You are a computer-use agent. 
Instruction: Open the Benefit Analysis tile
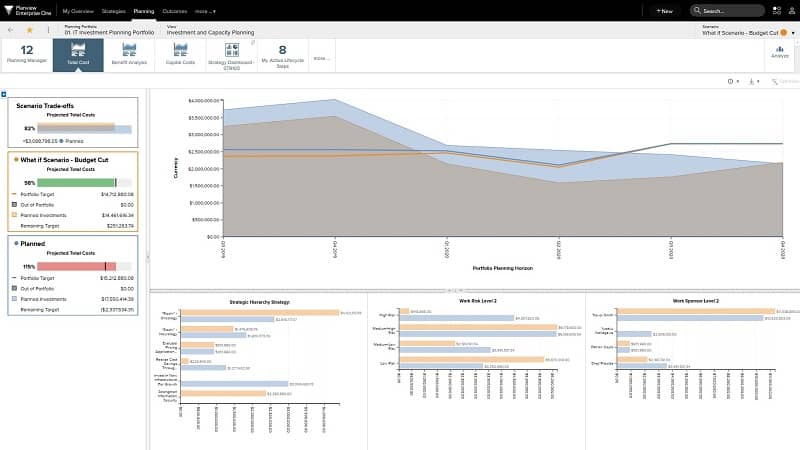coord(129,55)
